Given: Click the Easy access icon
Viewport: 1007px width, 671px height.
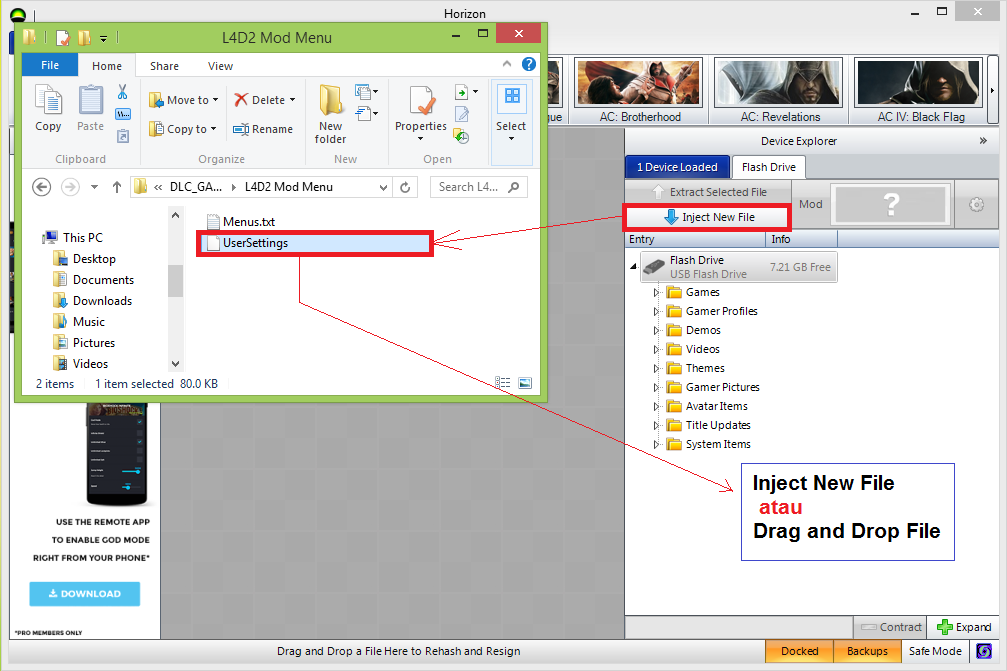Looking at the screenshot, I should tap(366, 114).
